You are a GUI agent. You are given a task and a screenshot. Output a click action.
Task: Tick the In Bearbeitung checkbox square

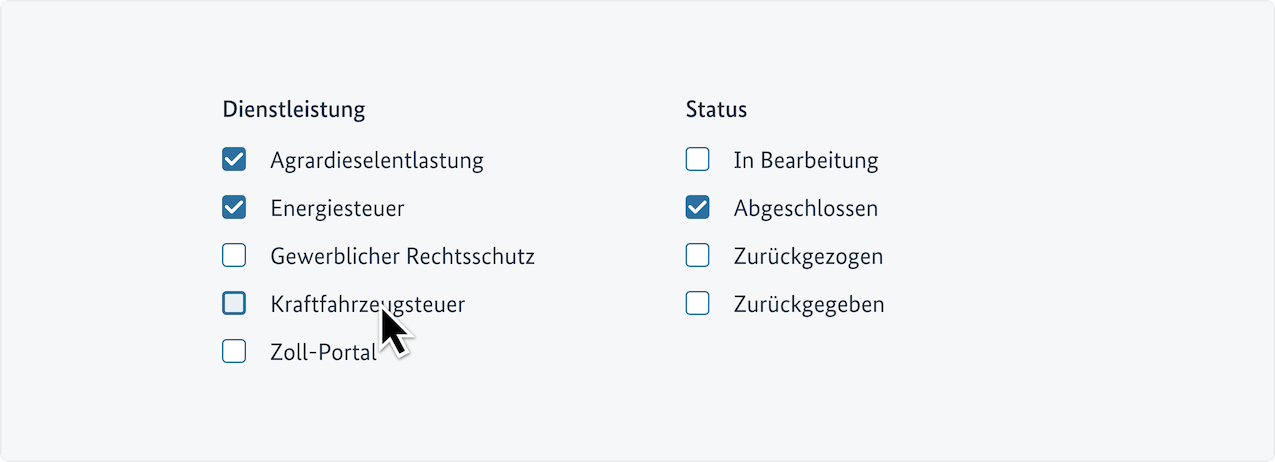pos(697,160)
